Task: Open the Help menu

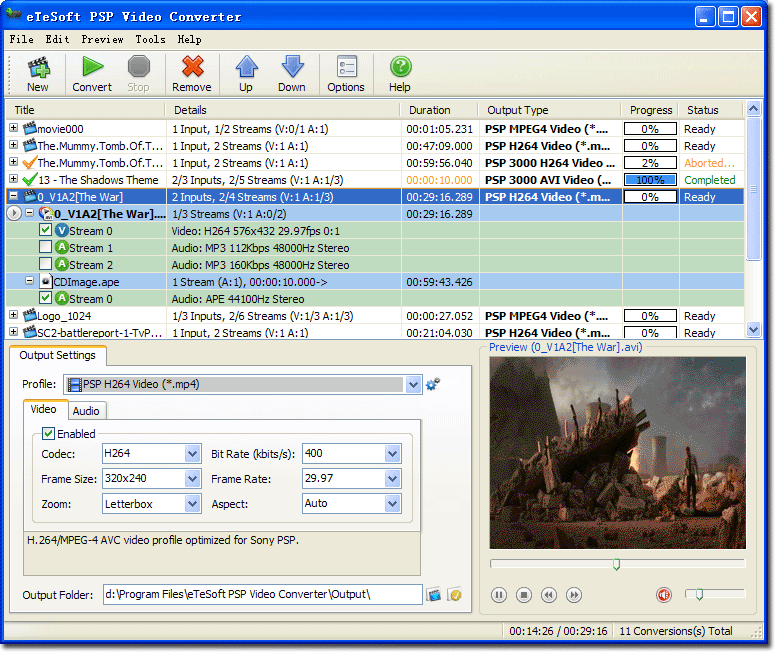Action: tap(190, 39)
